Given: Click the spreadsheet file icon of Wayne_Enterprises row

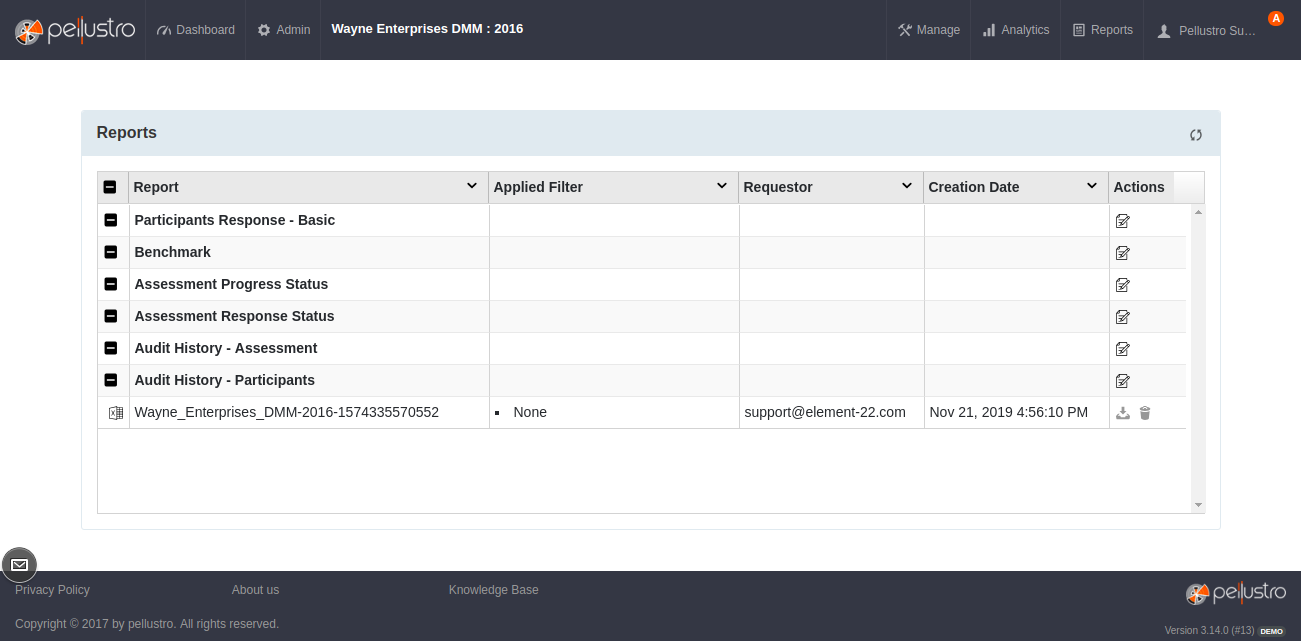Looking at the screenshot, I should [115, 413].
